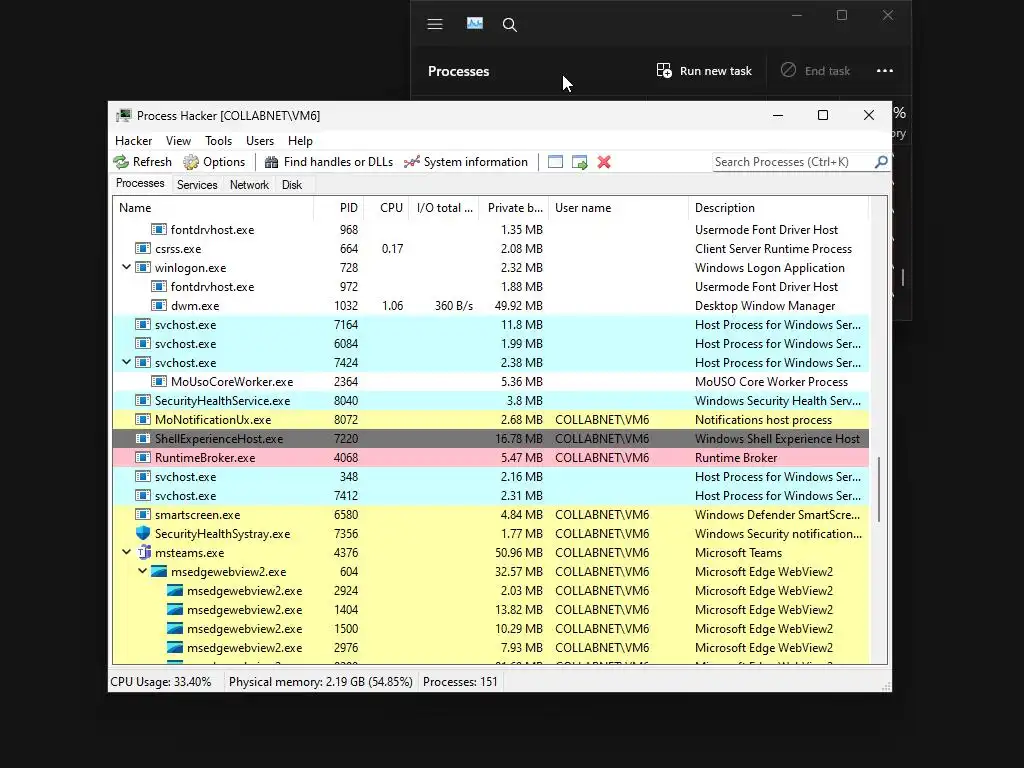Select the ShellExperienceHost.exe row
Screen dimensions: 1024x768
click(x=491, y=439)
